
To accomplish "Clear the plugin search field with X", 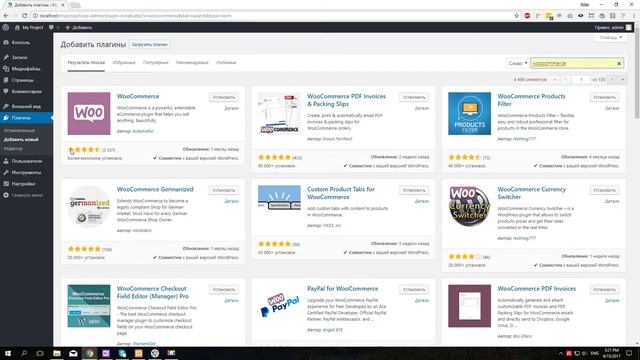I will (x=619, y=64).
